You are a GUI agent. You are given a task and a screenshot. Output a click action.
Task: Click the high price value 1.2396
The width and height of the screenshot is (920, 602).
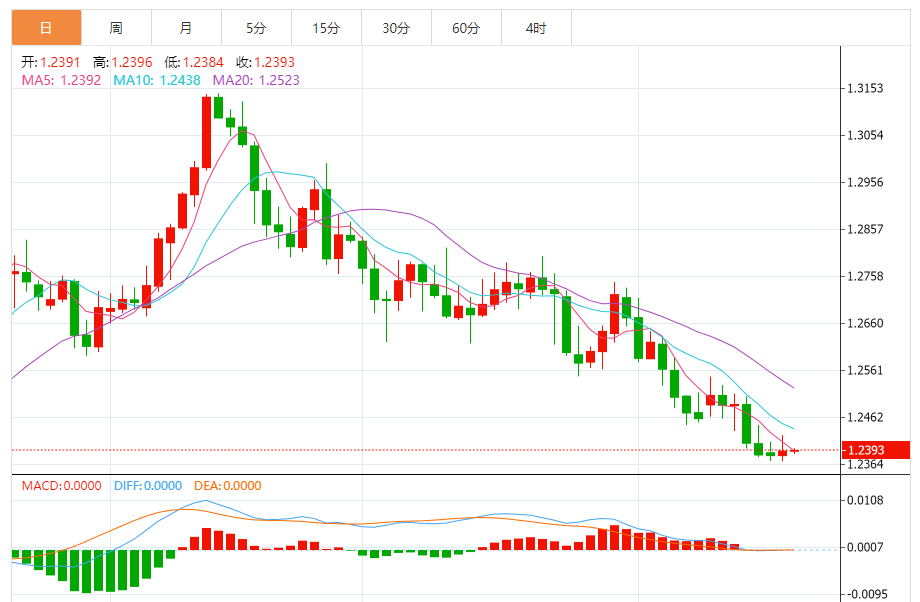pyautogui.click(x=132, y=62)
